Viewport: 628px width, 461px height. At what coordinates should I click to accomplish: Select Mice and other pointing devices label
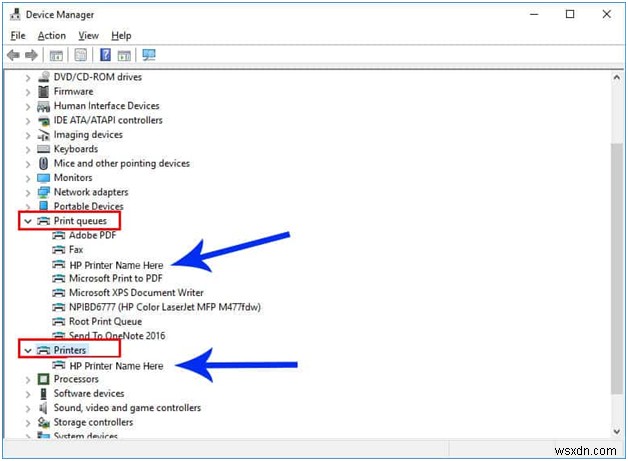(x=122, y=163)
